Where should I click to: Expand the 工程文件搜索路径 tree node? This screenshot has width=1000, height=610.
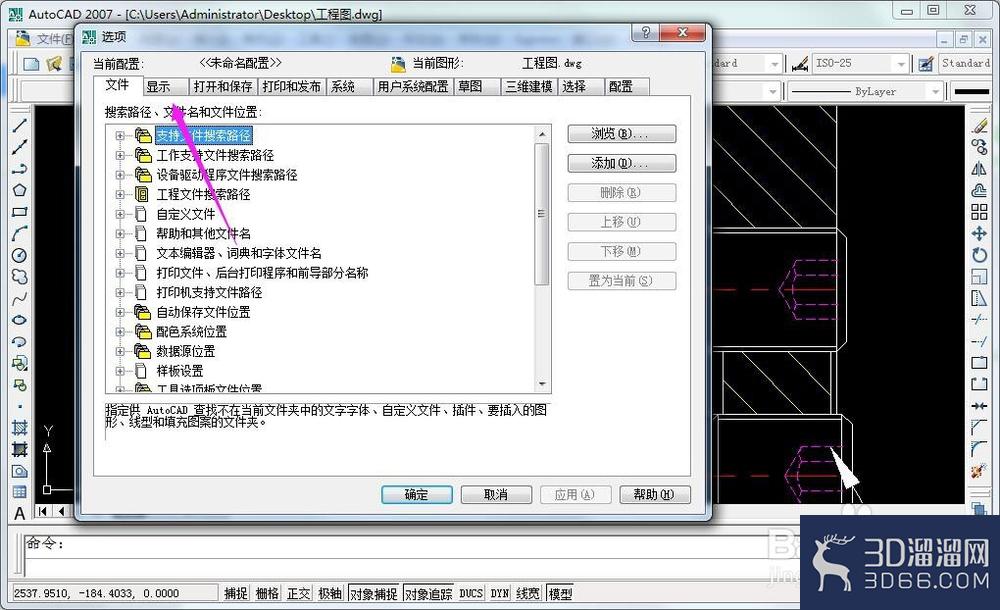(120, 195)
